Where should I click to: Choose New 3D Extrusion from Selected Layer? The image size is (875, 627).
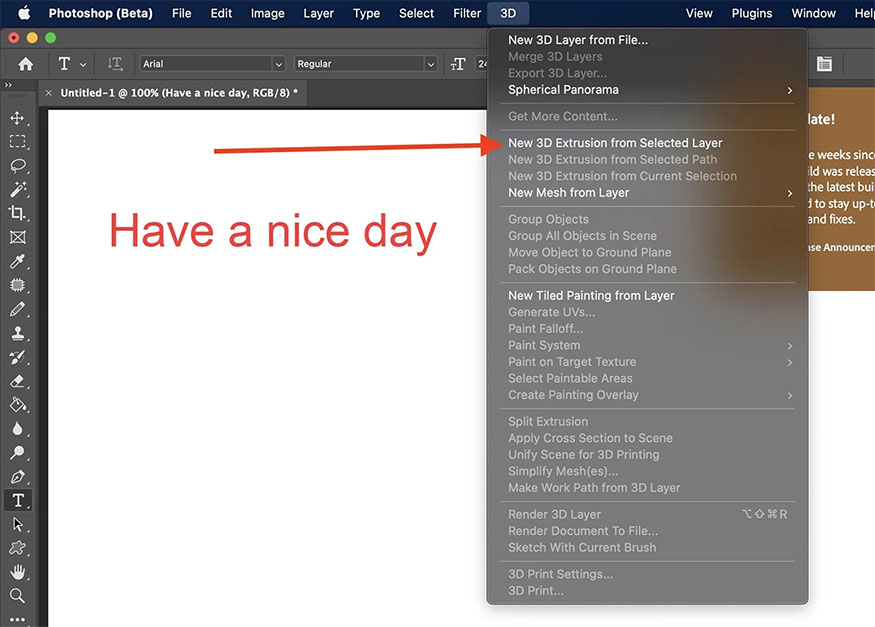(x=615, y=143)
